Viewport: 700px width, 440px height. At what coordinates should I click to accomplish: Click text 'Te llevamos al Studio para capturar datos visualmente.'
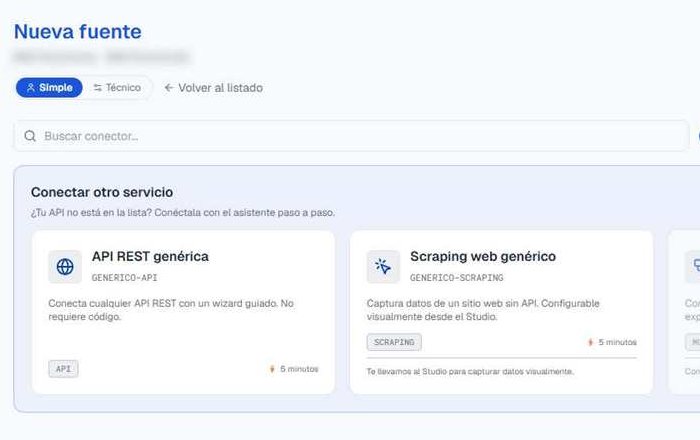pyautogui.click(x=470, y=371)
